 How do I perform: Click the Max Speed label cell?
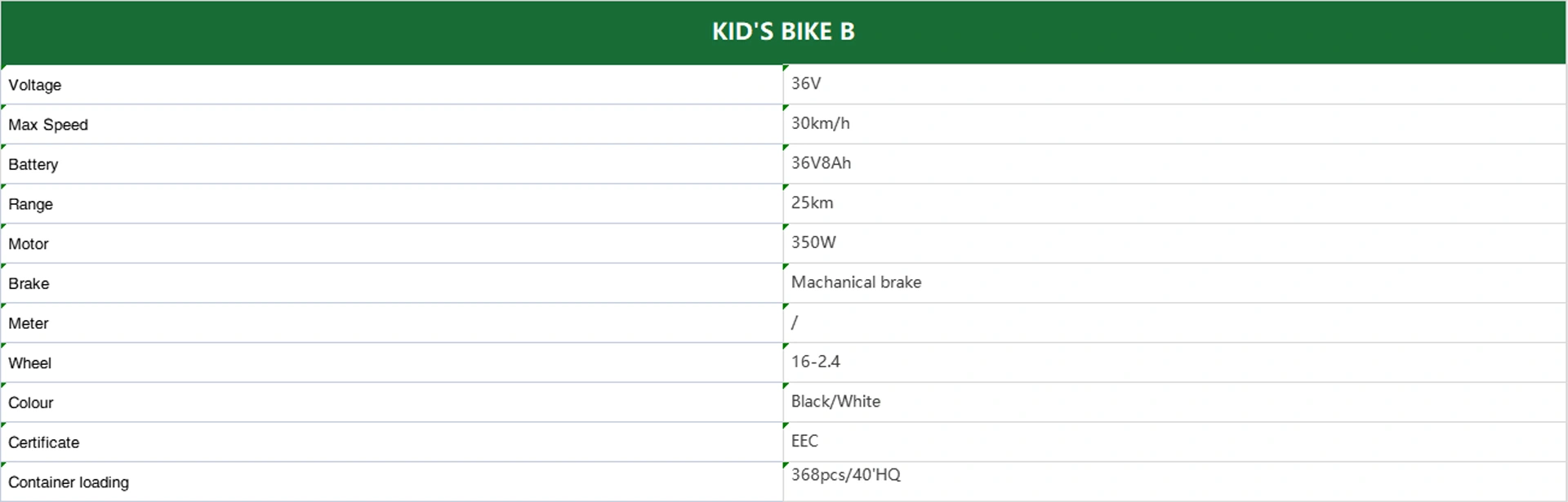(392, 125)
